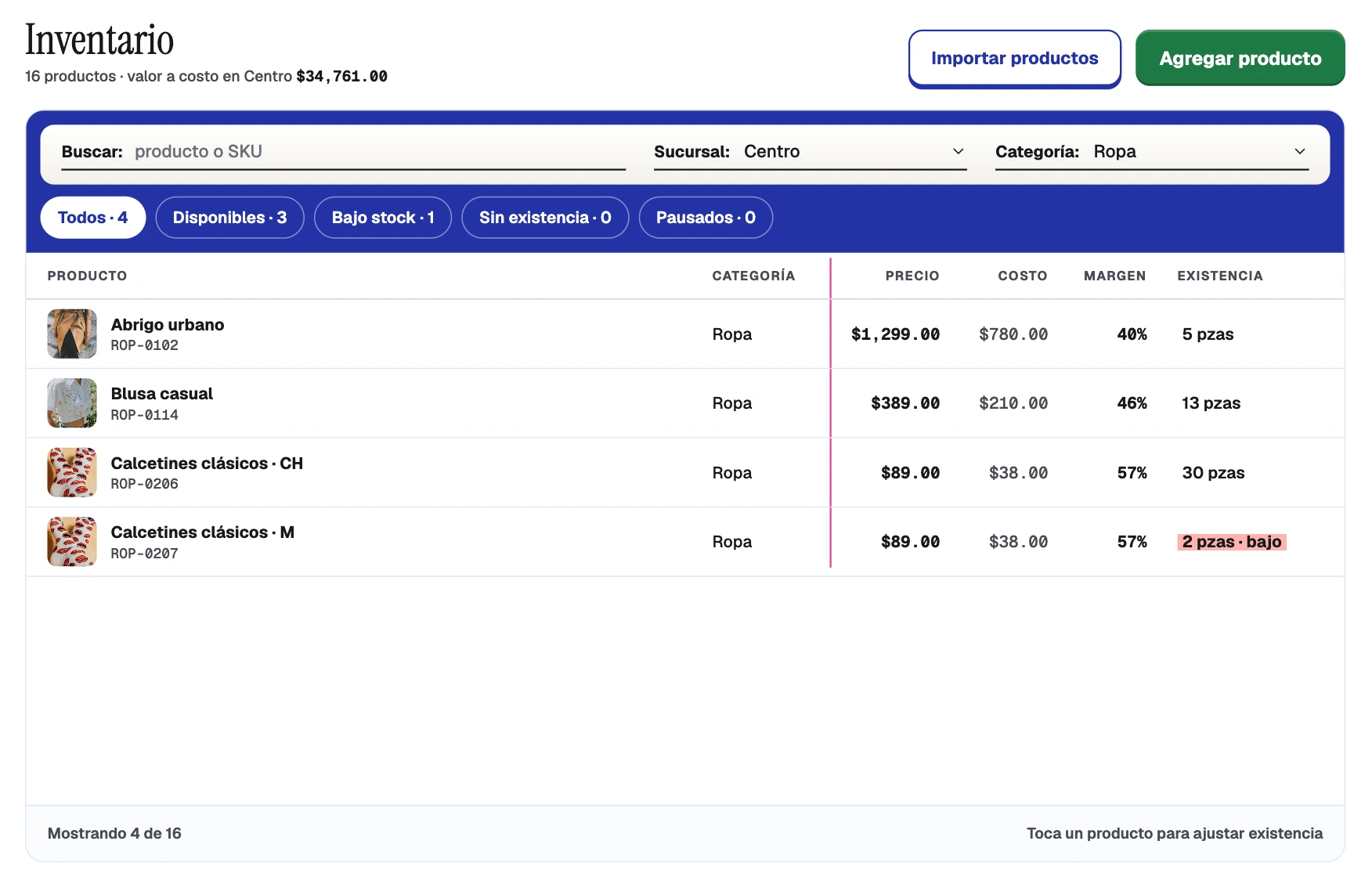1372x877 pixels.
Task: Click the SKU ROP-0114
Action: (145, 415)
